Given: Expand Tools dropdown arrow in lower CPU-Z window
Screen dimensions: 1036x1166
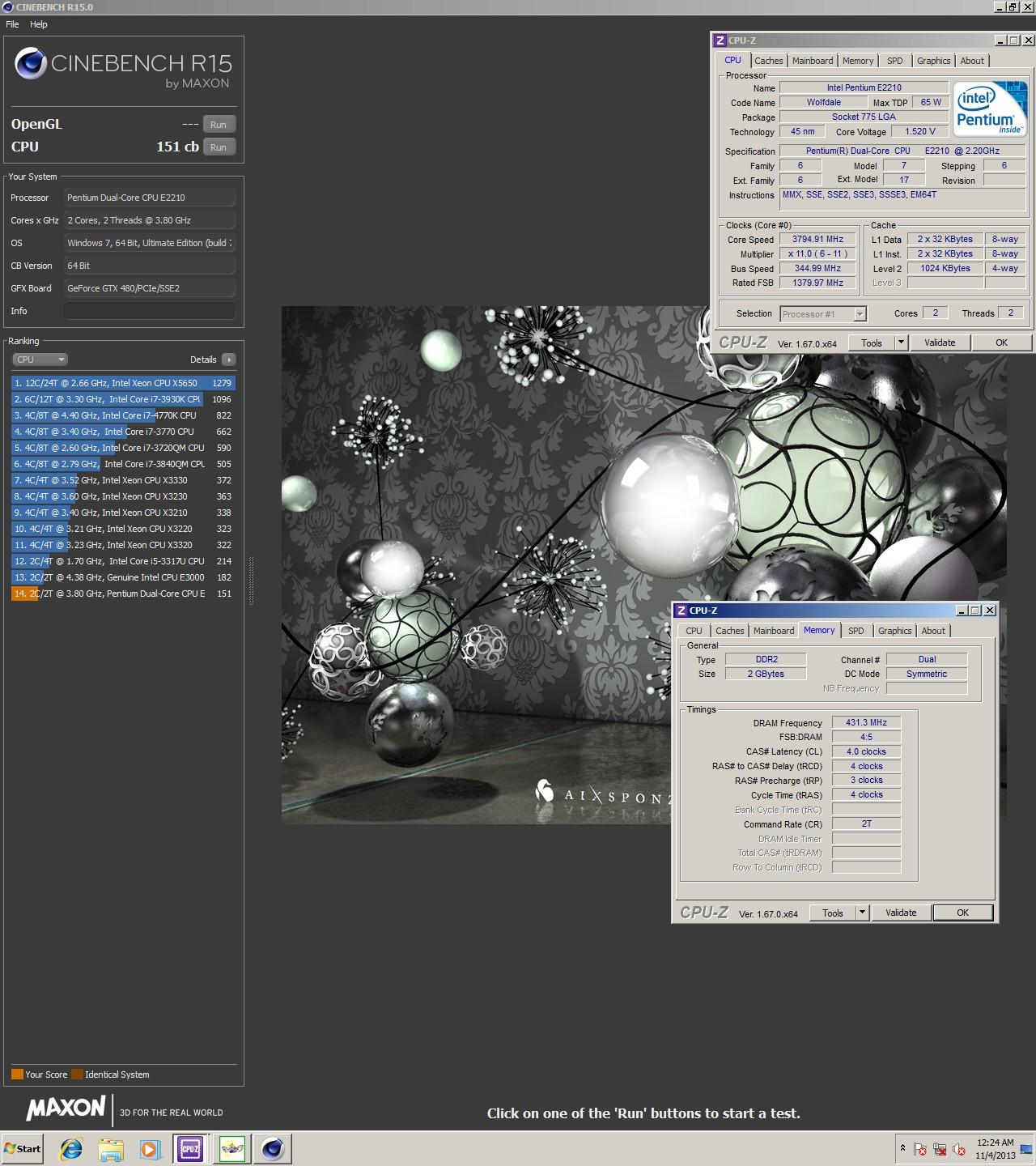Looking at the screenshot, I should (862, 913).
